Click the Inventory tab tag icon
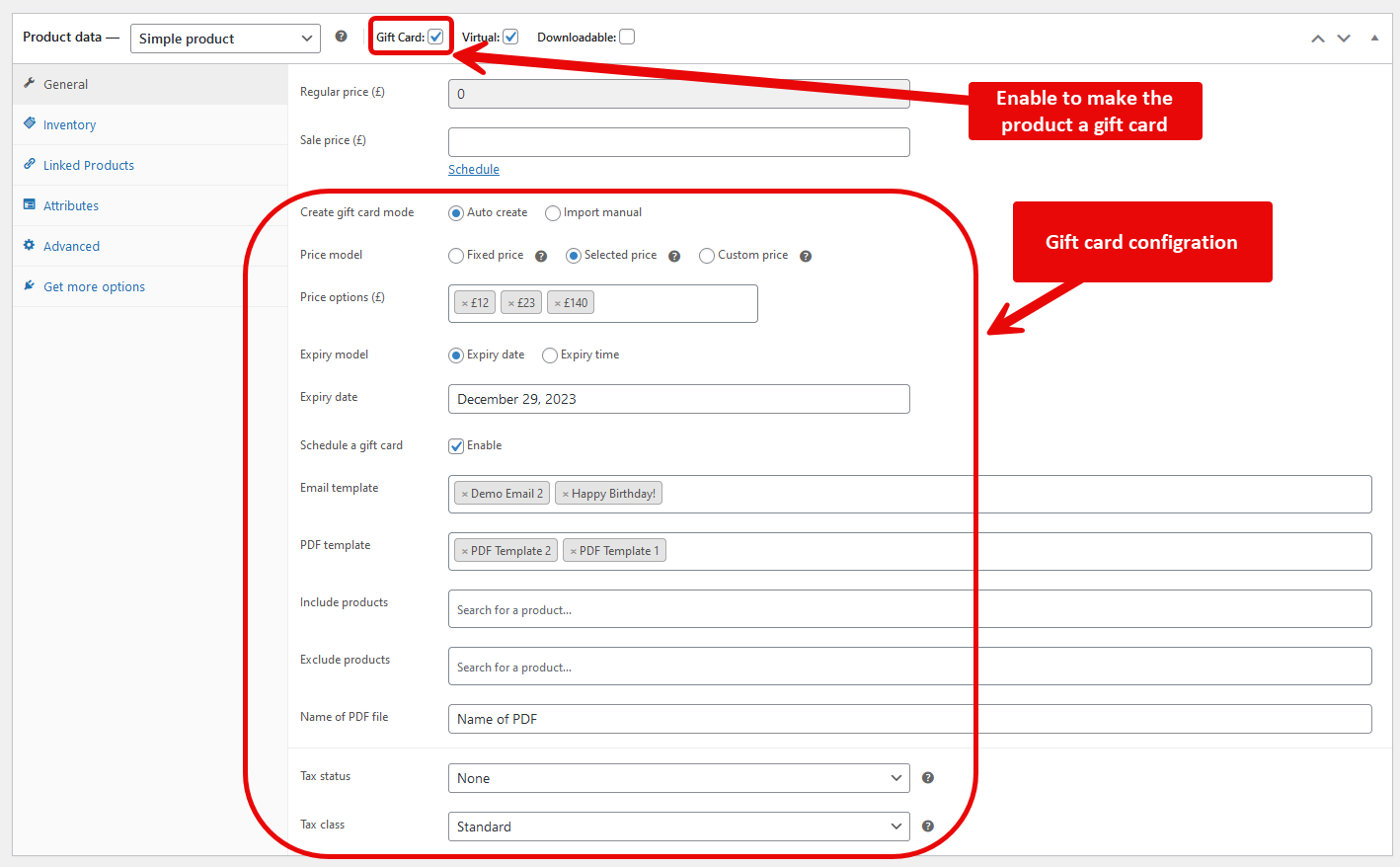1400x867 pixels. point(30,123)
